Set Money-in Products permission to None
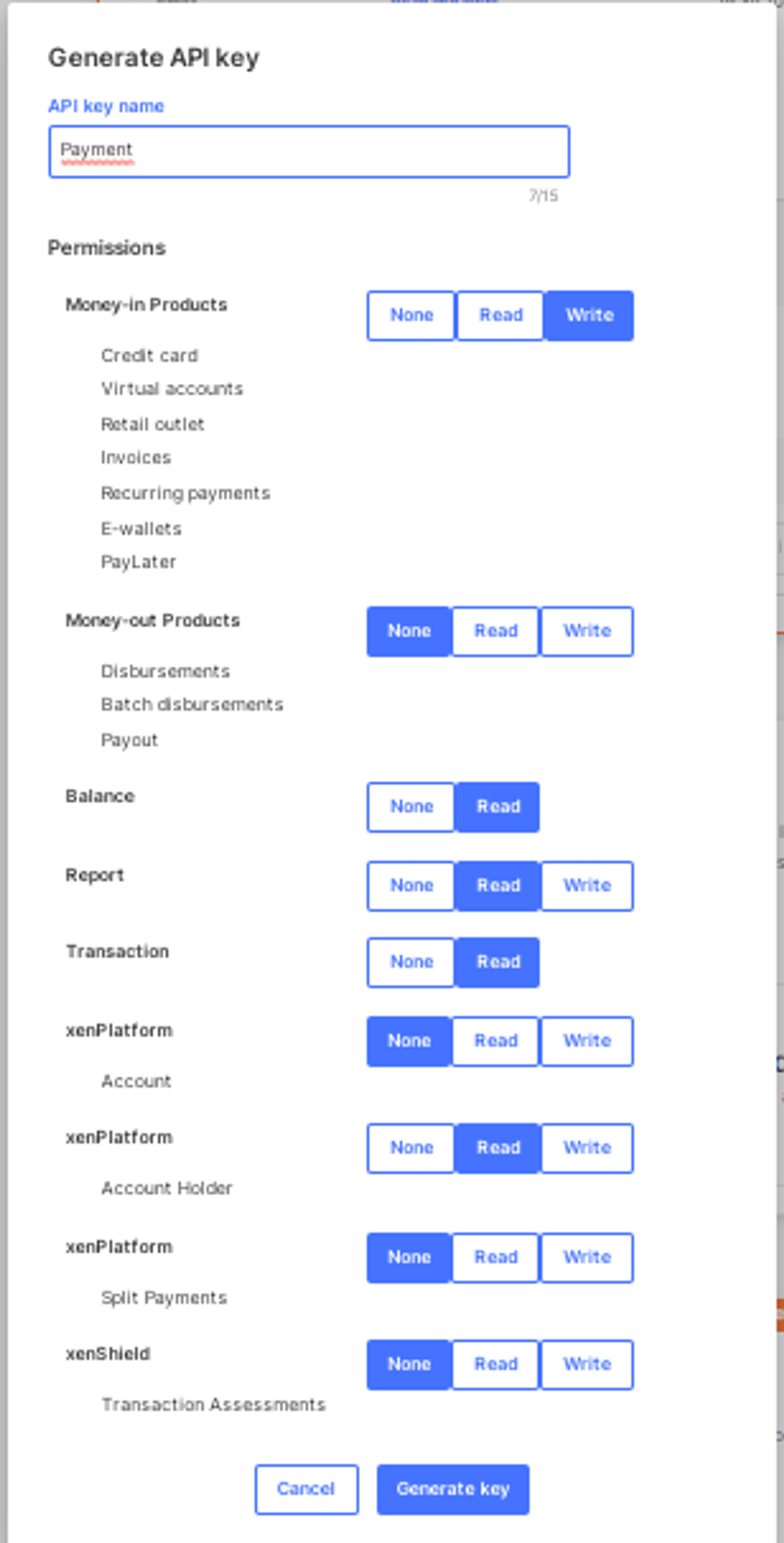Screen dimensions: 784x1543 pos(411,316)
